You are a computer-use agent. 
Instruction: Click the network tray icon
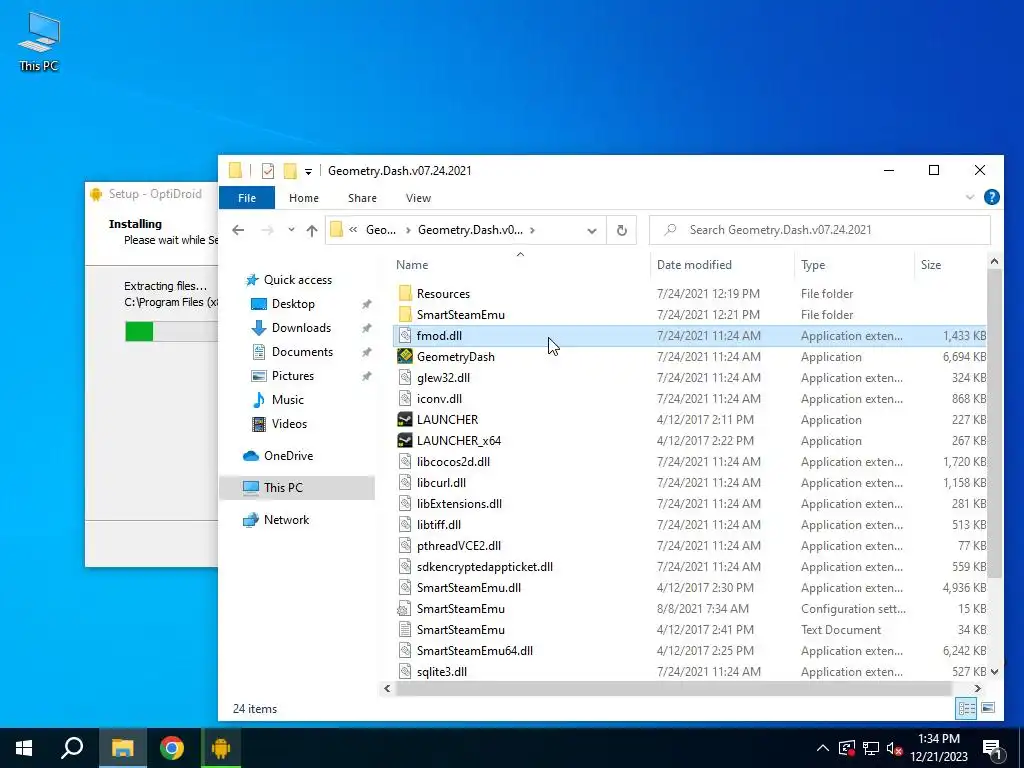point(871,748)
